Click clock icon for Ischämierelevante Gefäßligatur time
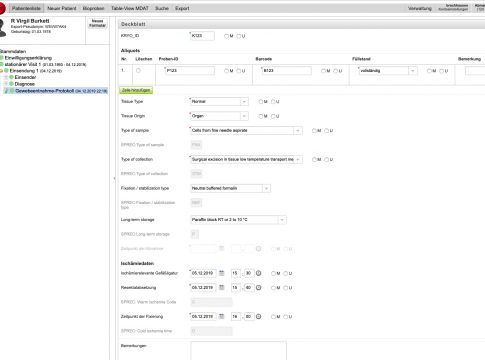Image resolution: width=485 pixels, height=360 pixels. click(x=258, y=273)
